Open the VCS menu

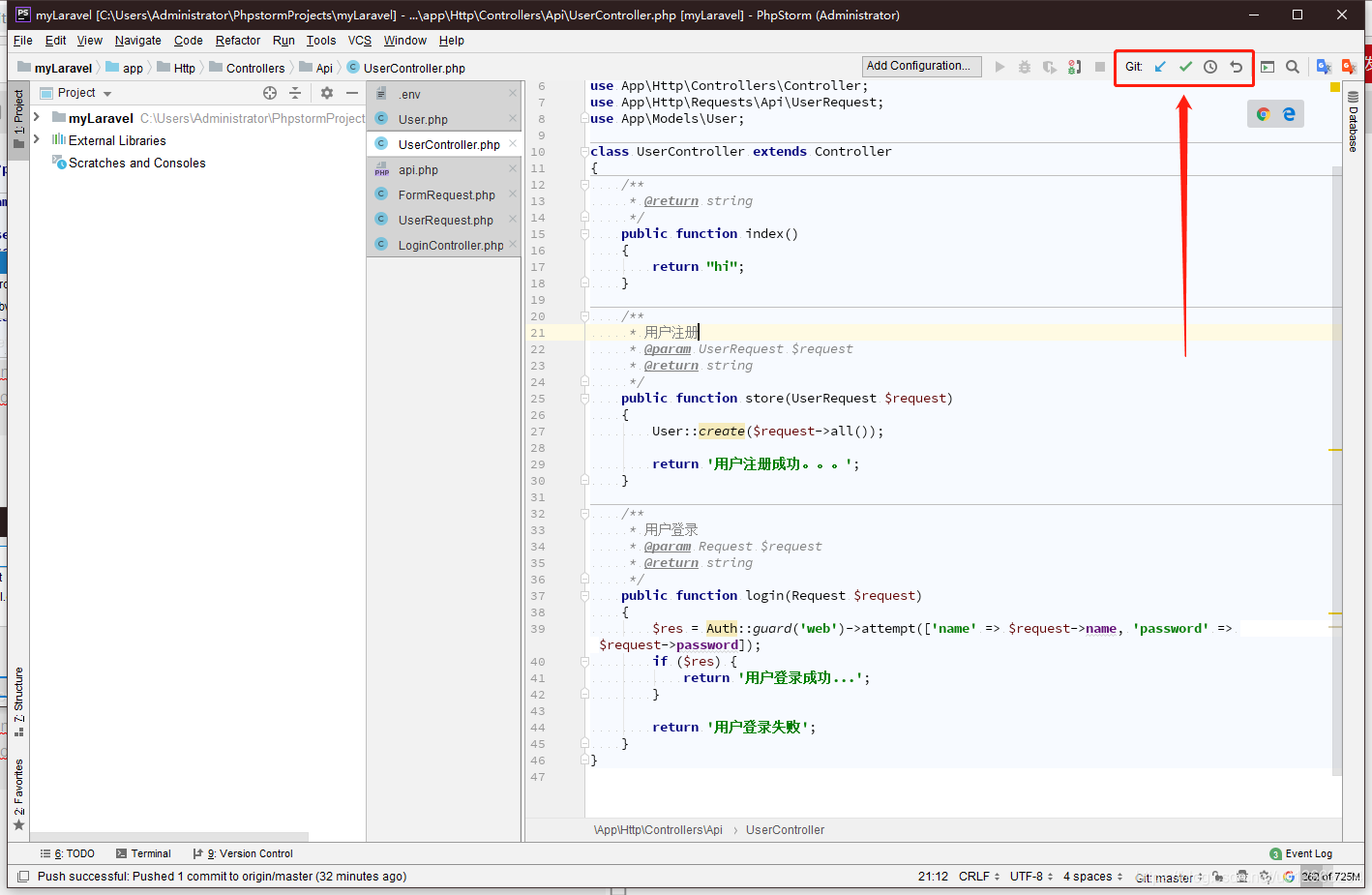coord(360,41)
